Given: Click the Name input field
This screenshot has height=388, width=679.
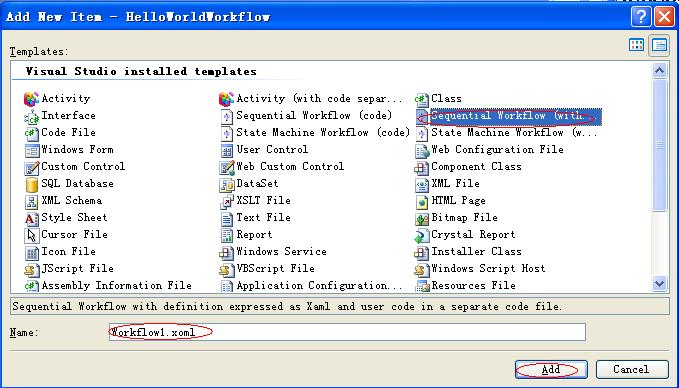Looking at the screenshot, I should click(347, 332).
